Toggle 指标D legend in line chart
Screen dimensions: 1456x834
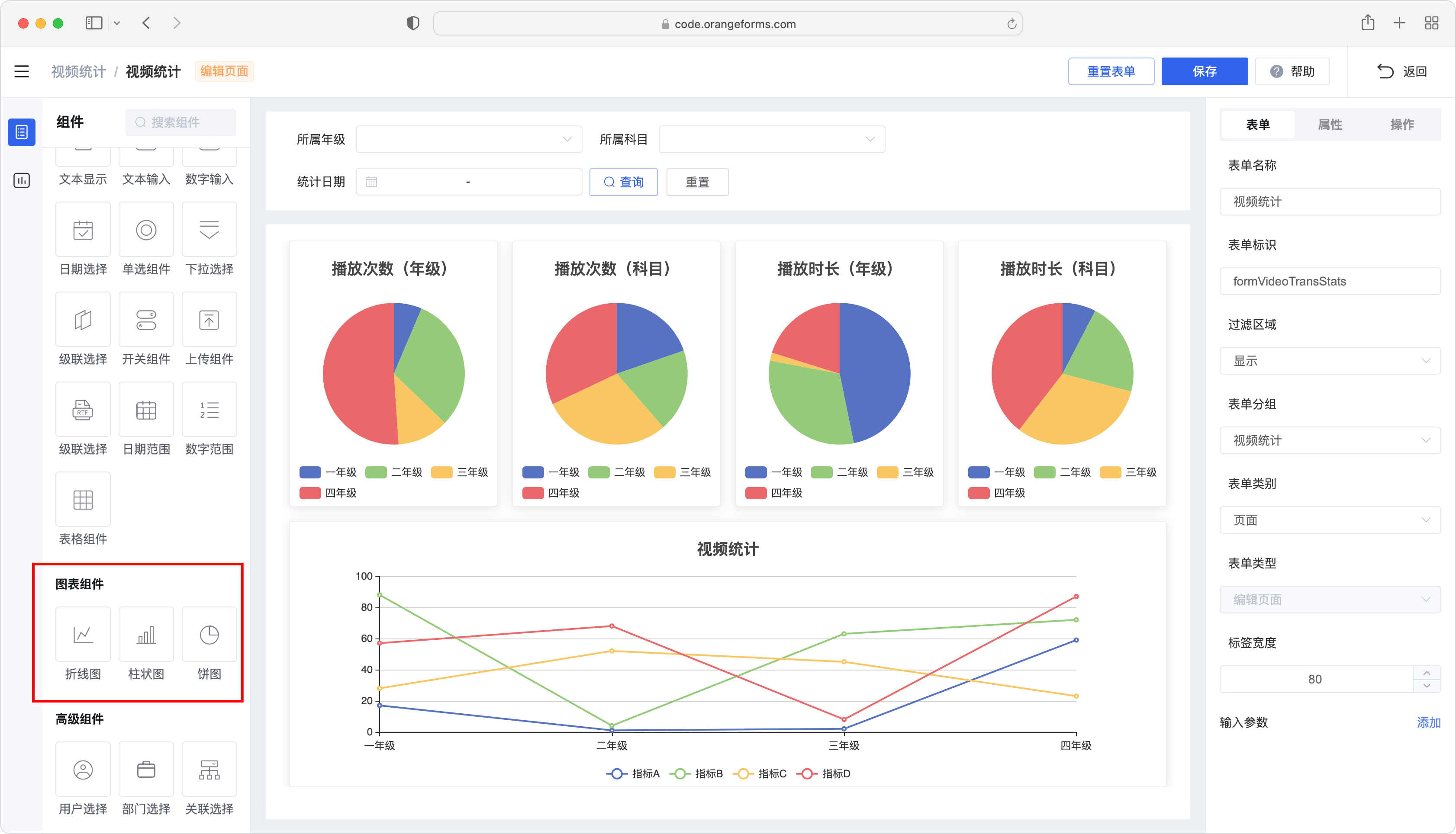click(x=823, y=774)
